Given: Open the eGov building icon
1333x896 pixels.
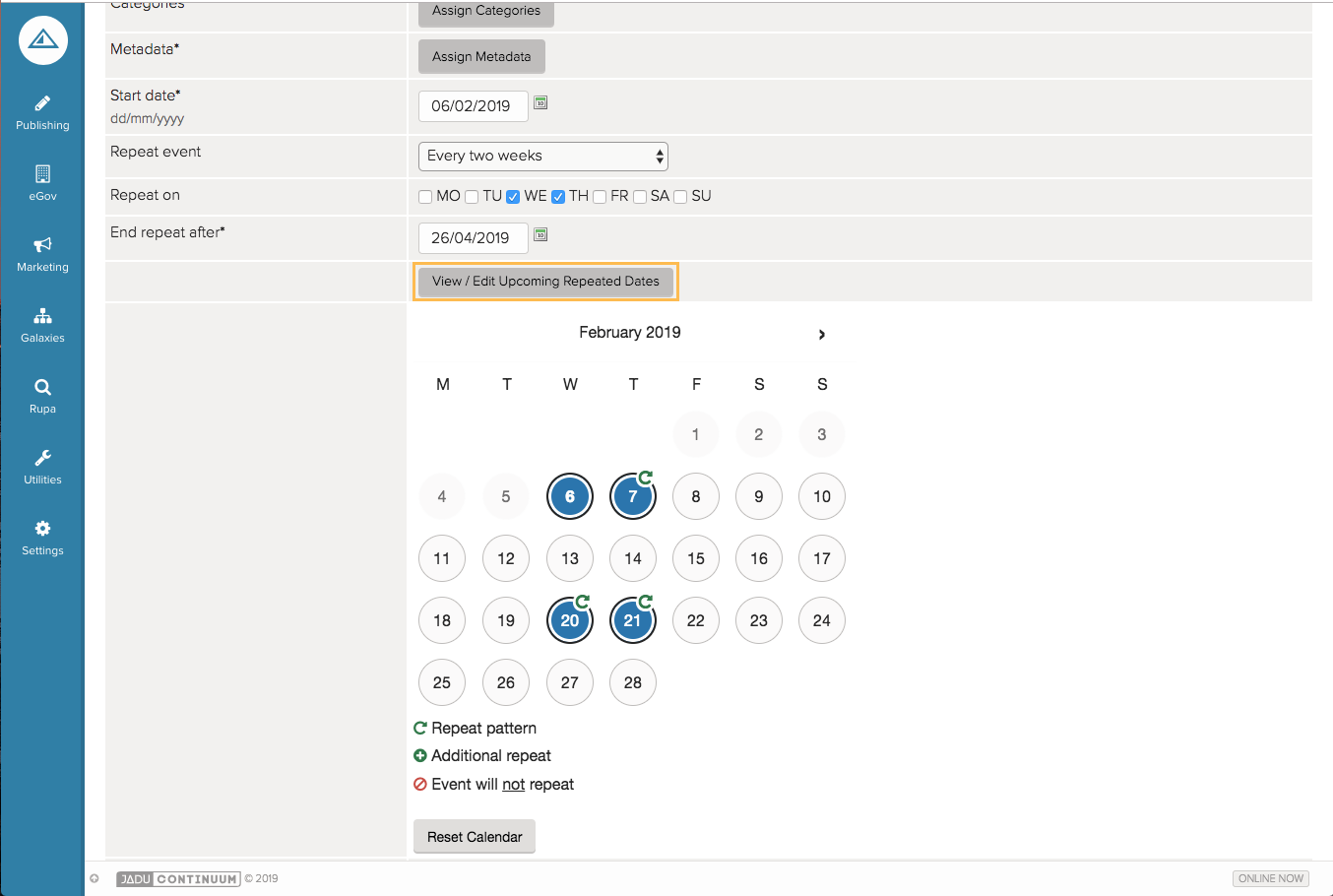Looking at the screenshot, I should pyautogui.click(x=42, y=174).
